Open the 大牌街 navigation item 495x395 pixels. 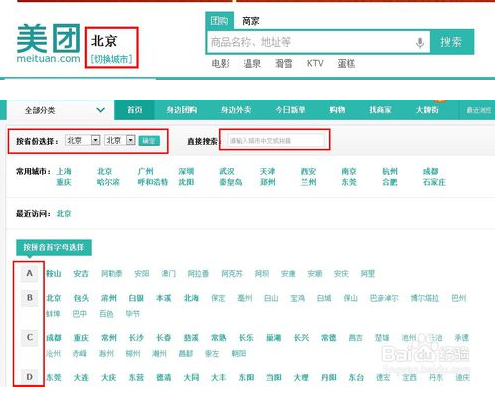point(427,110)
